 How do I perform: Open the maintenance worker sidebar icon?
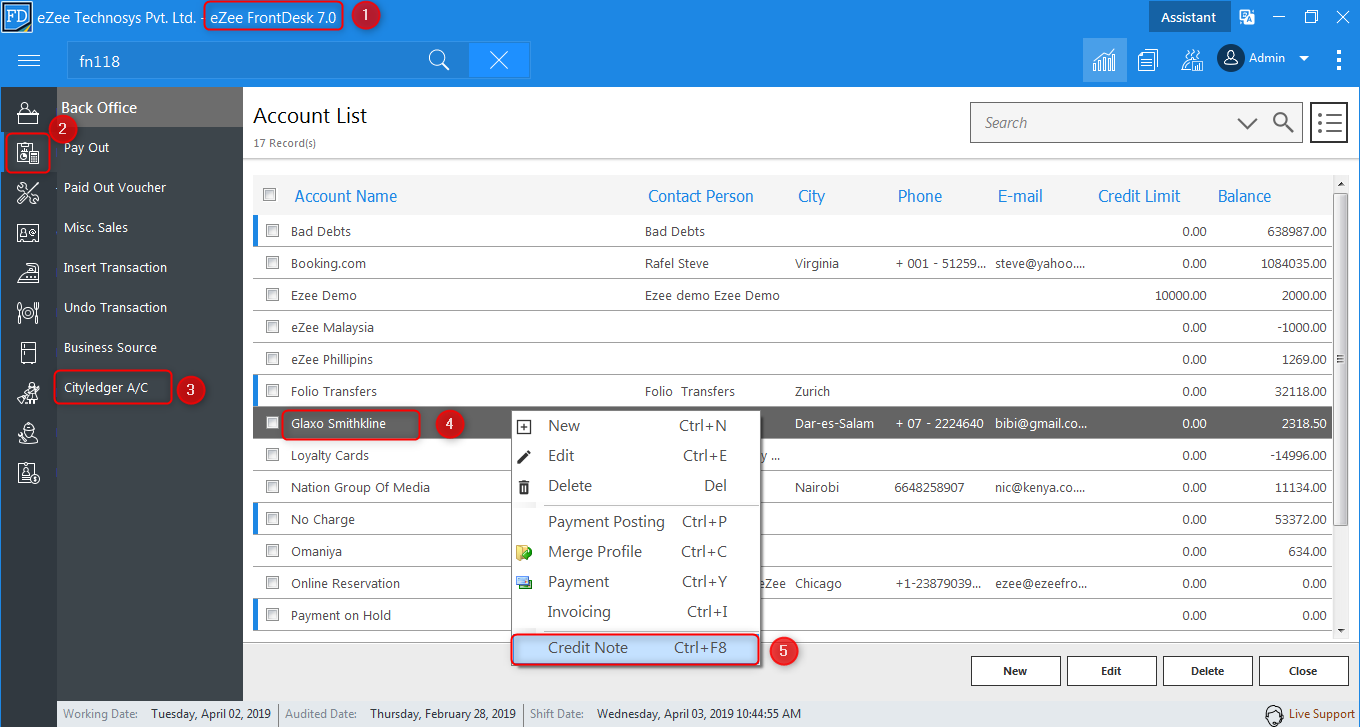tap(28, 433)
